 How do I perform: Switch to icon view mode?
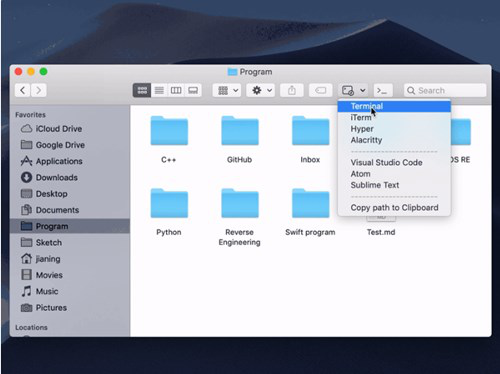pyautogui.click(x=142, y=90)
